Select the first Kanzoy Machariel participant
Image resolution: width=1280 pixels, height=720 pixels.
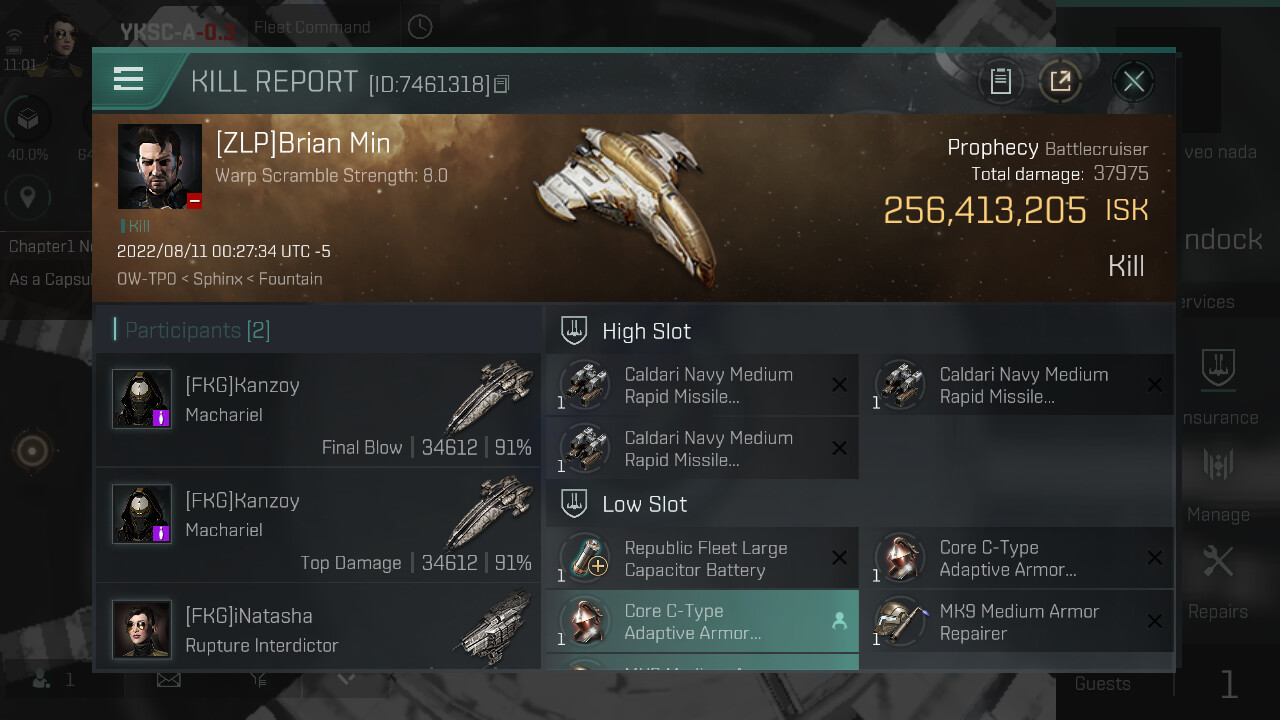coord(318,410)
